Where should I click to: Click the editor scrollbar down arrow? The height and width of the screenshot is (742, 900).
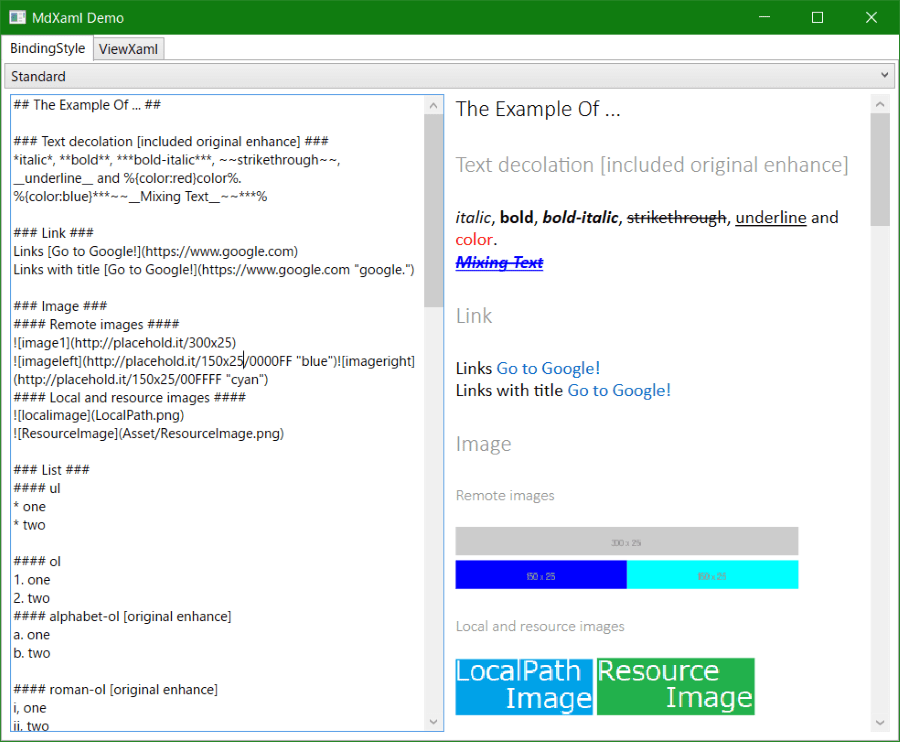pos(433,721)
